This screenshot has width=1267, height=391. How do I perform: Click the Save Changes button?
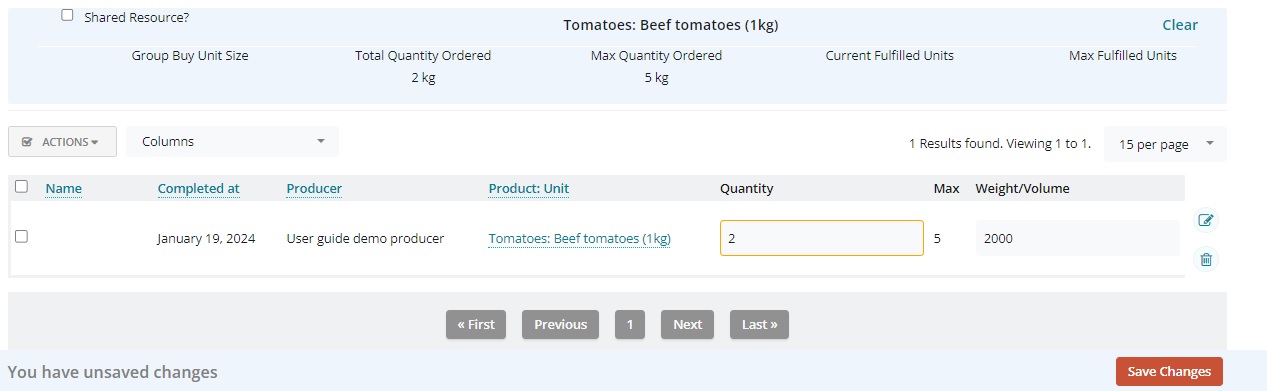coord(1169,372)
